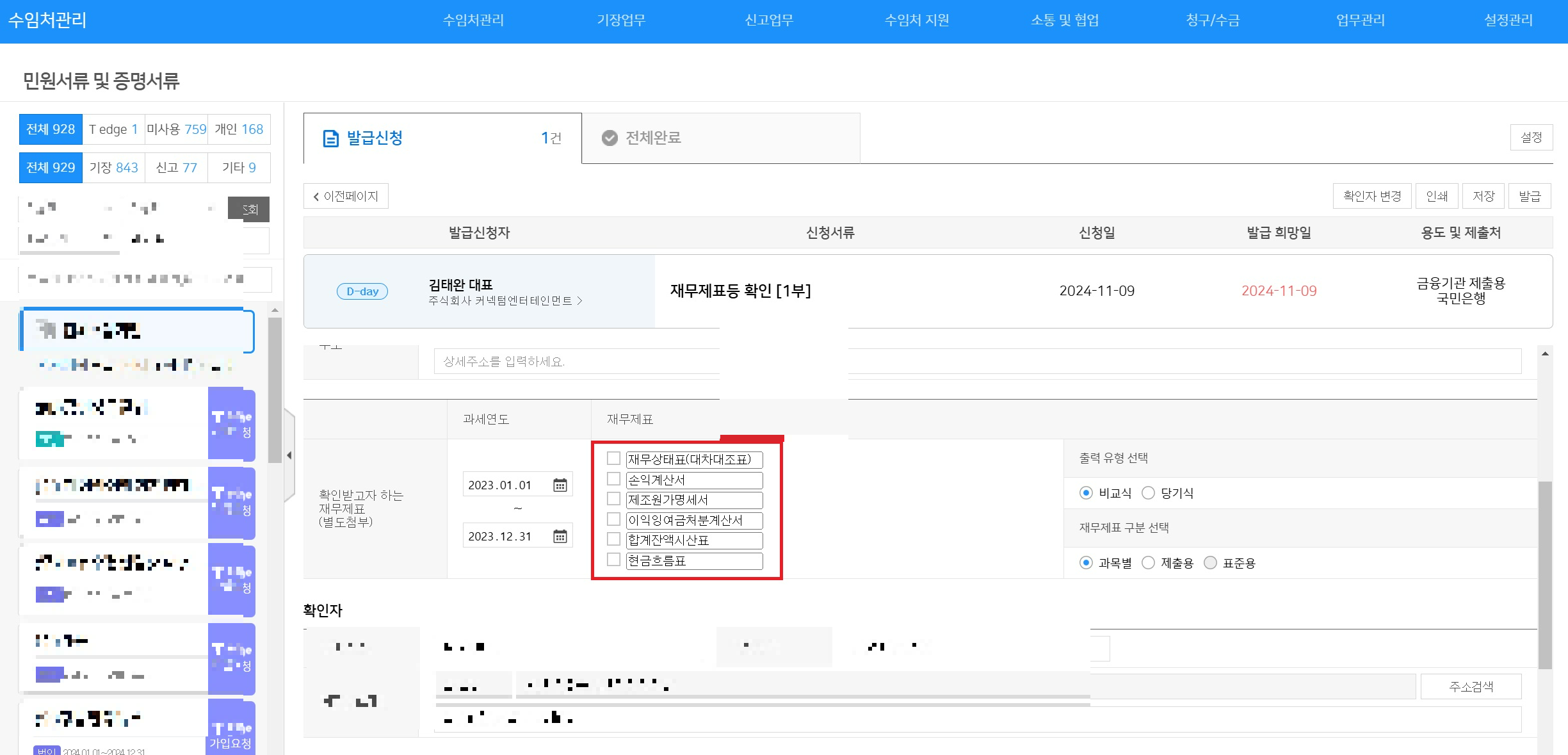
Task: Check 합계잔액시산표 checkbox
Action: coord(613,539)
